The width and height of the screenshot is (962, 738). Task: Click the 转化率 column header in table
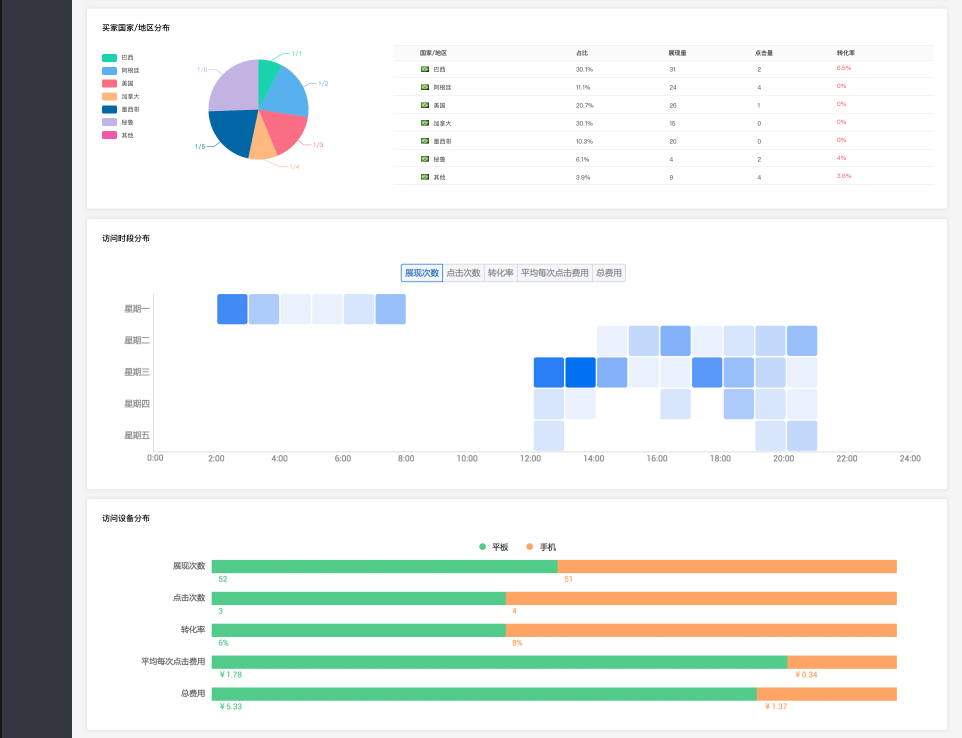pyautogui.click(x=846, y=52)
